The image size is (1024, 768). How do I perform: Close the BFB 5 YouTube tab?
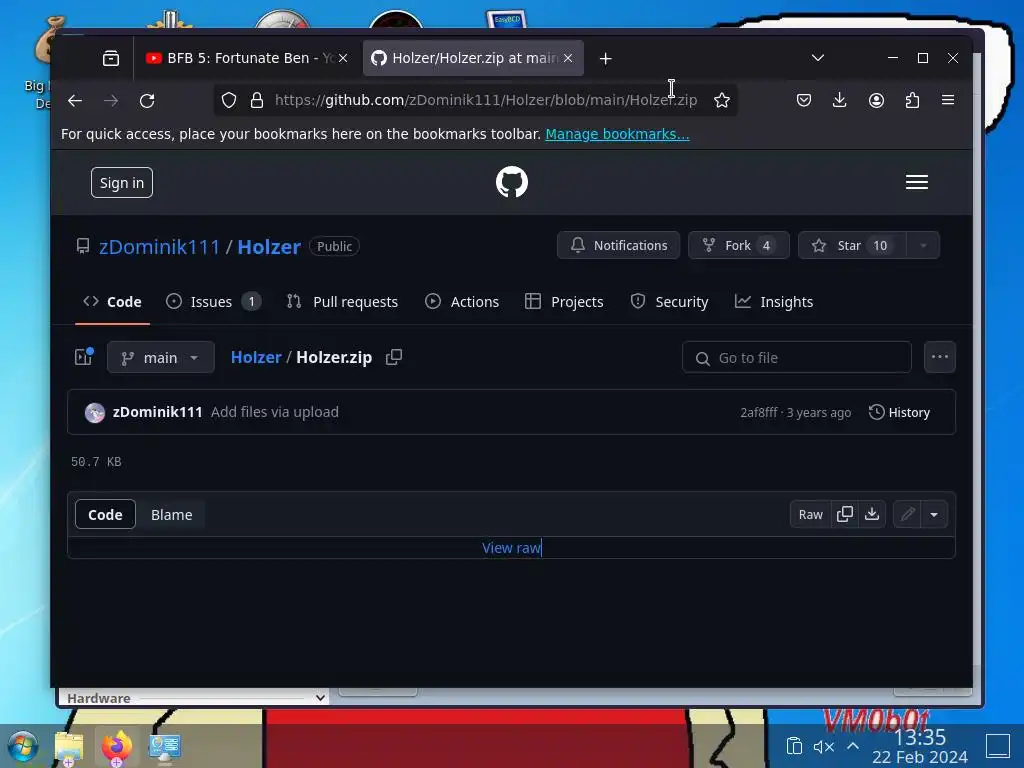pos(343,58)
